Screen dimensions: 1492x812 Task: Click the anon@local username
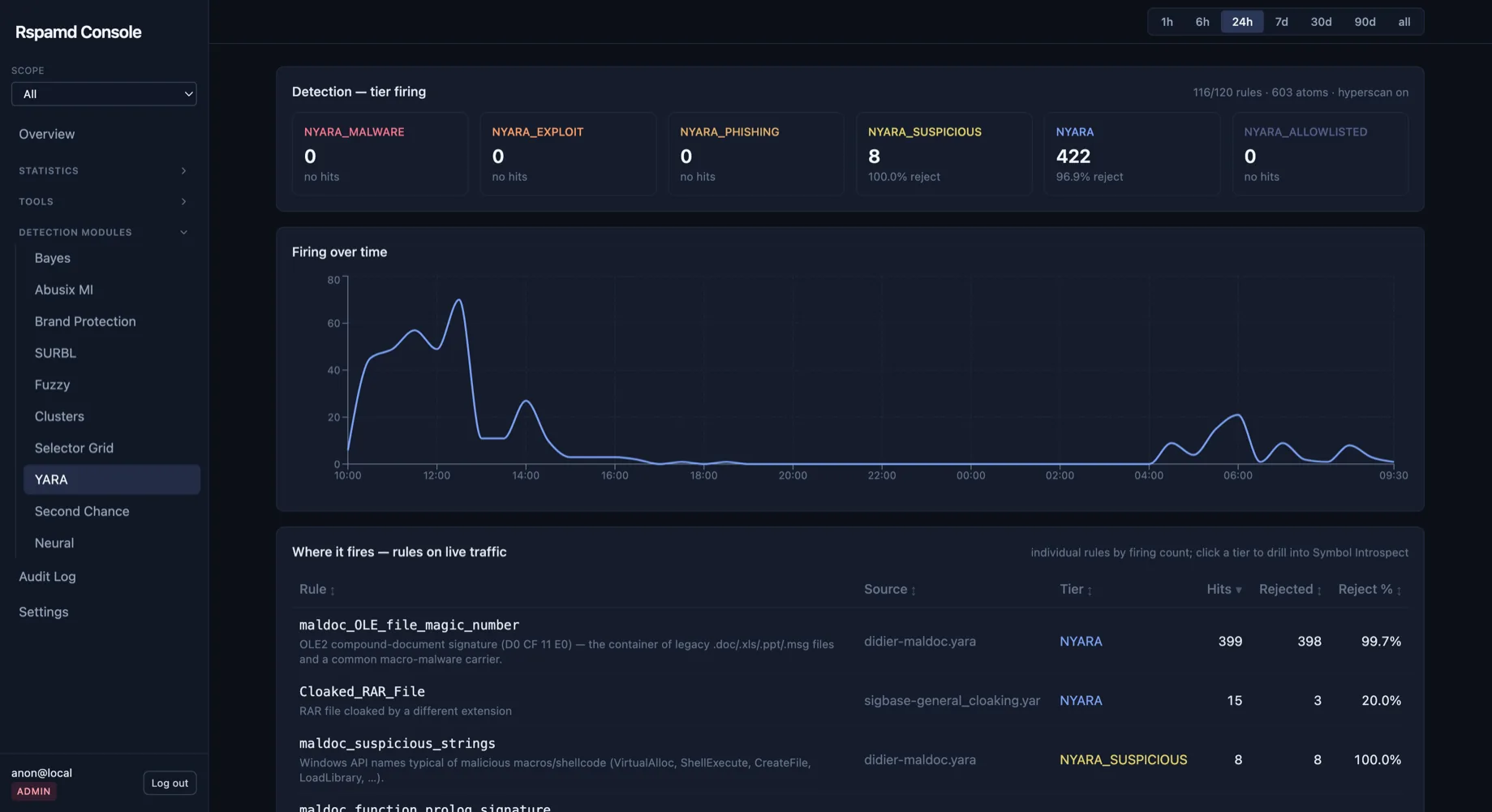(x=41, y=773)
